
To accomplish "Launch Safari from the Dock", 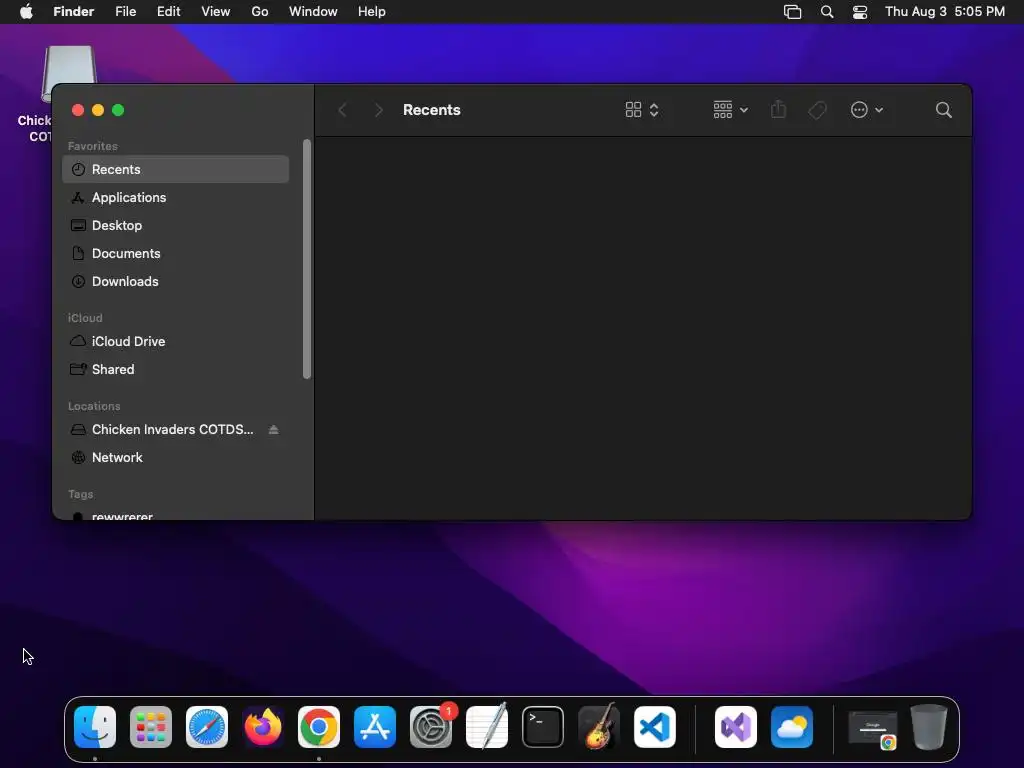I will pyautogui.click(x=207, y=727).
